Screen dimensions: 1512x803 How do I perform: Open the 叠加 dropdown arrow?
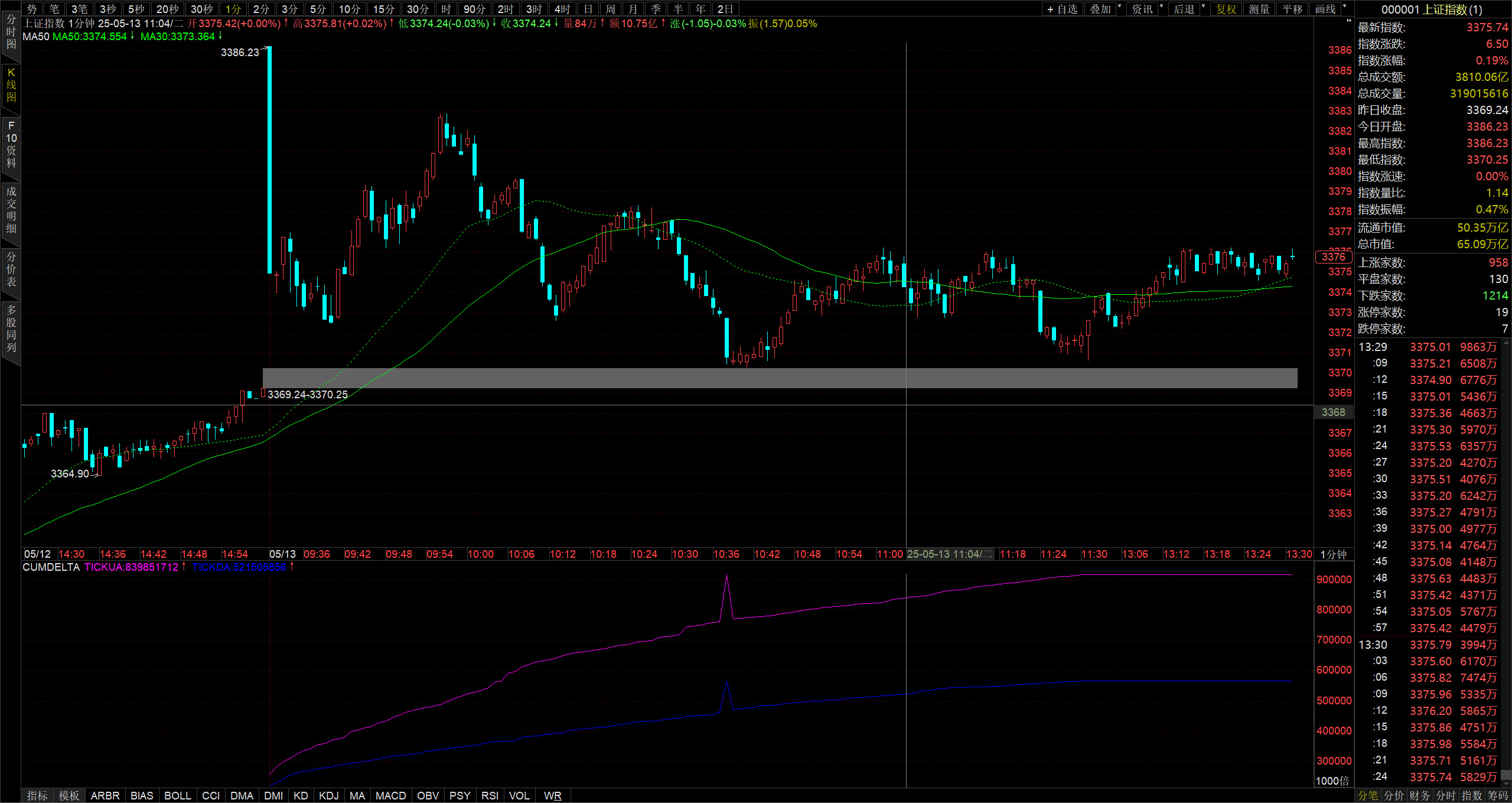click(x=1119, y=6)
